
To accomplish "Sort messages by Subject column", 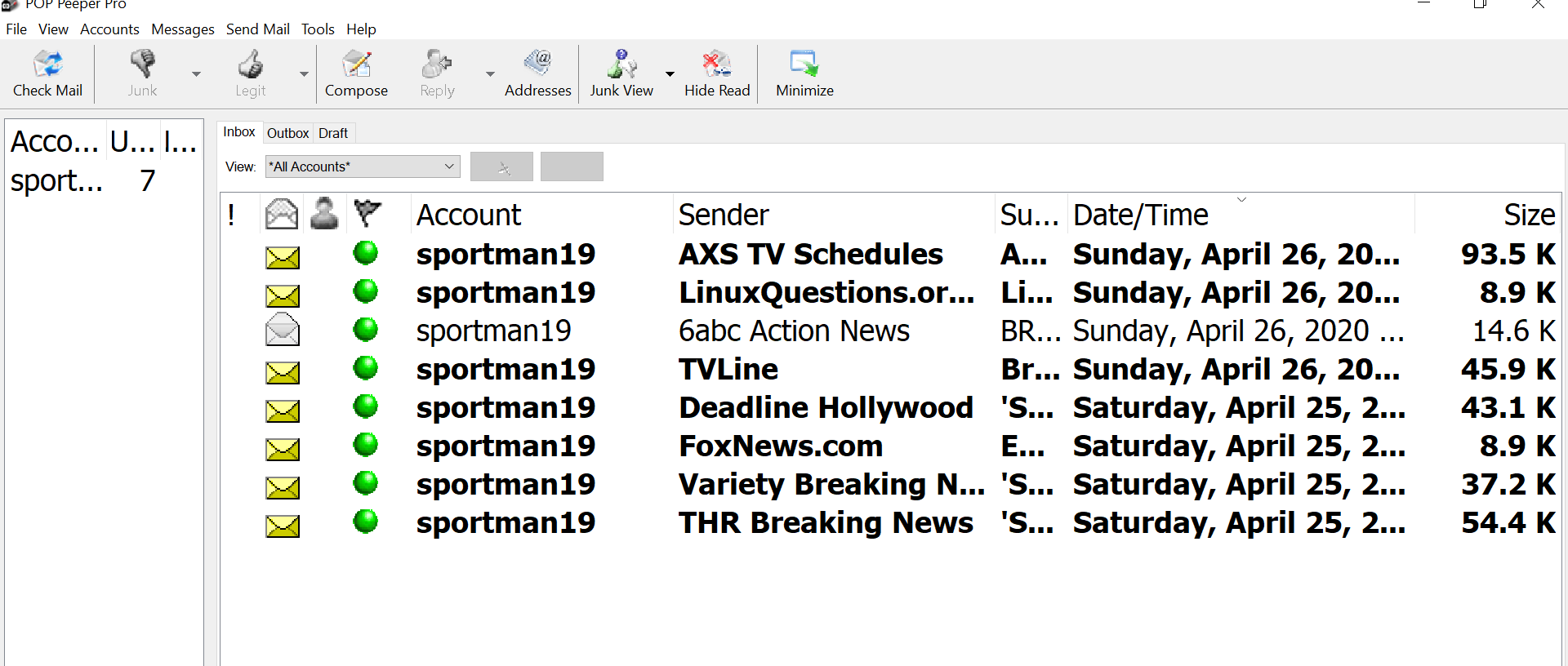I will (x=1031, y=215).
